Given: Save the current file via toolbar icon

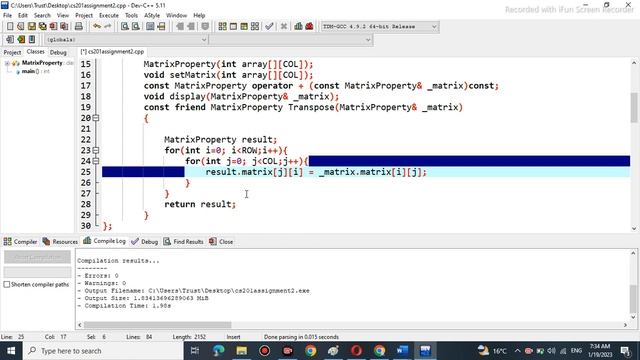Looking at the screenshot, I should coord(31,27).
